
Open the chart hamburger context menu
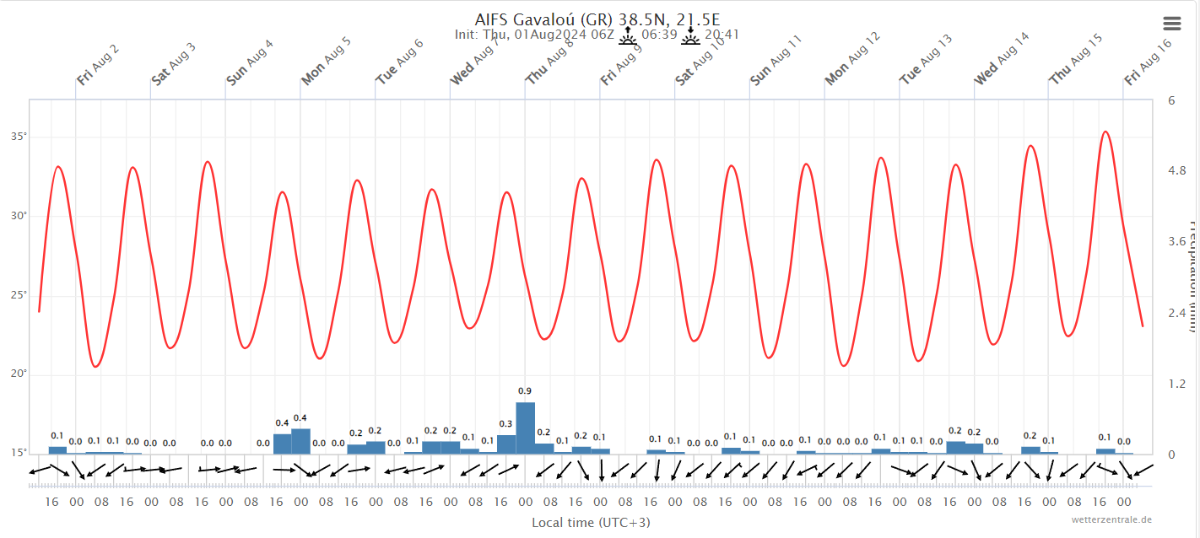click(x=1171, y=24)
